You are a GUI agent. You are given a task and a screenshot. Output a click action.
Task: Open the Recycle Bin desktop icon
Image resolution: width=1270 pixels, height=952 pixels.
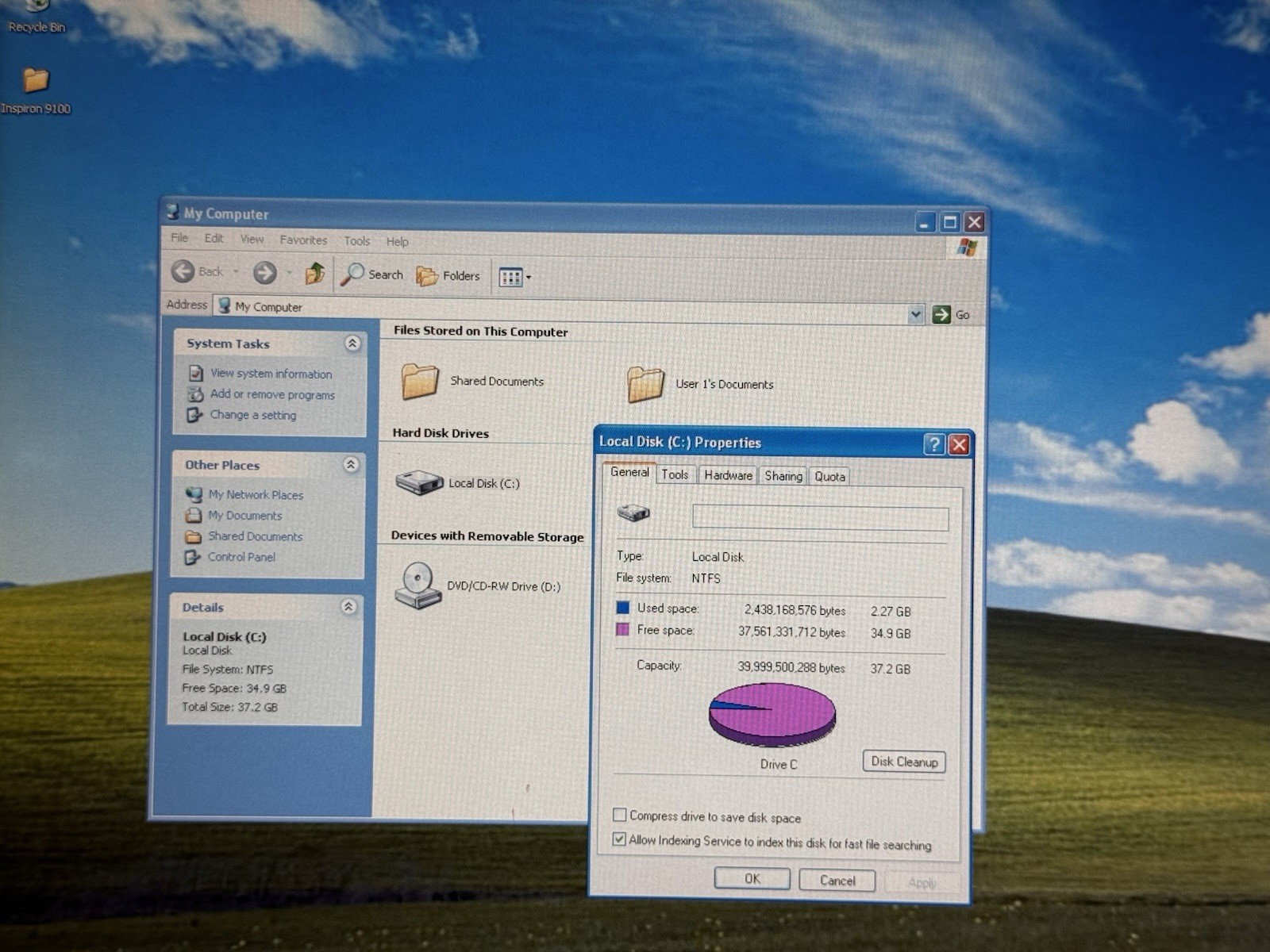pos(36,16)
